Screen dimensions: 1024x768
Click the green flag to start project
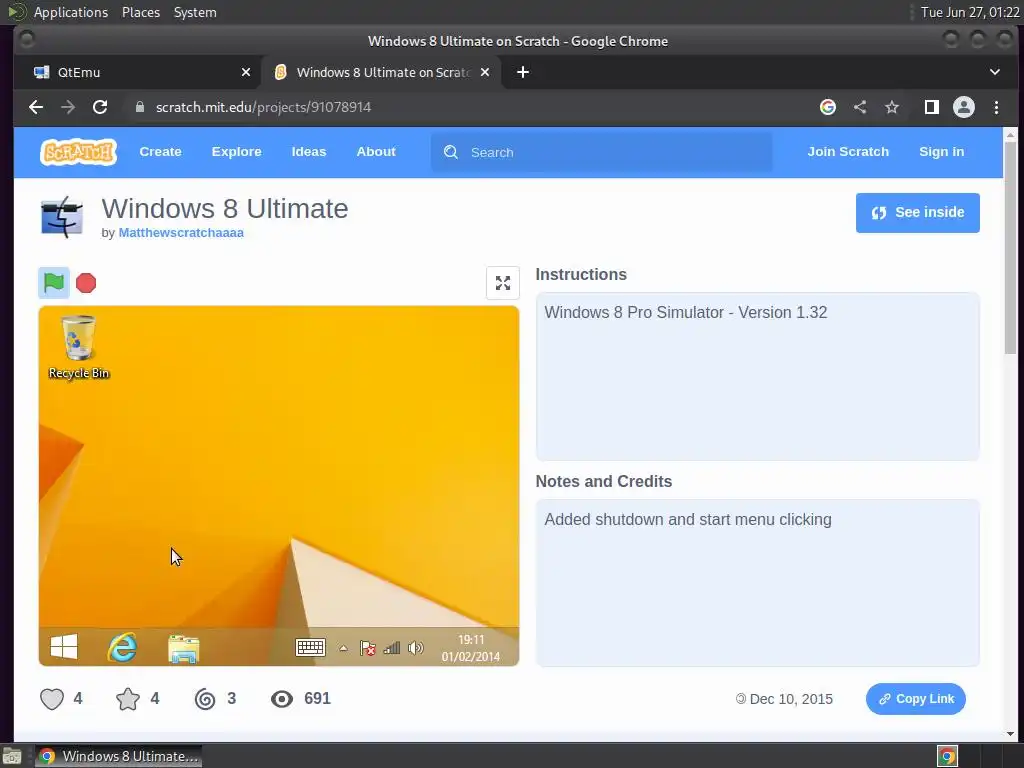54,283
